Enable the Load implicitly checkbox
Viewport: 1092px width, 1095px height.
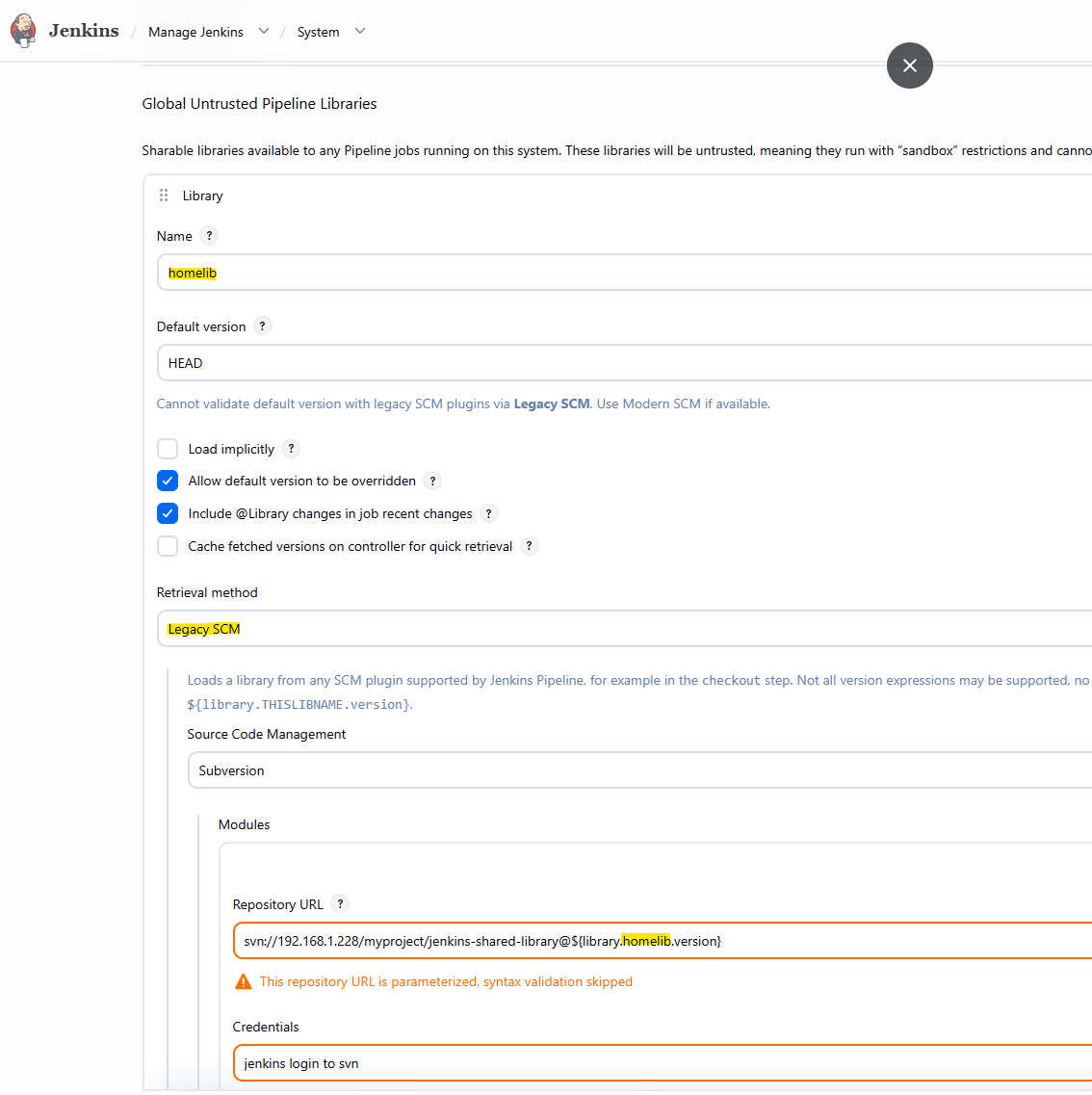168,449
